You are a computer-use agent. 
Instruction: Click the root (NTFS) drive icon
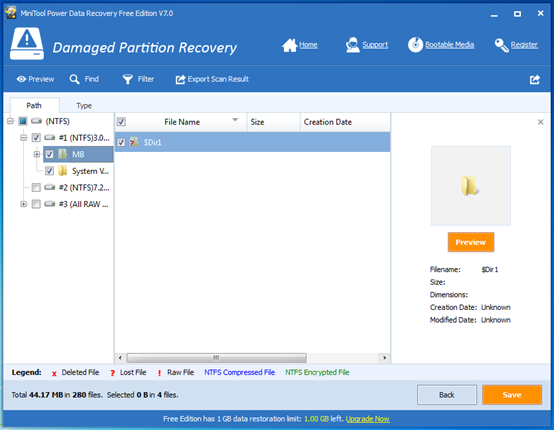[36, 121]
